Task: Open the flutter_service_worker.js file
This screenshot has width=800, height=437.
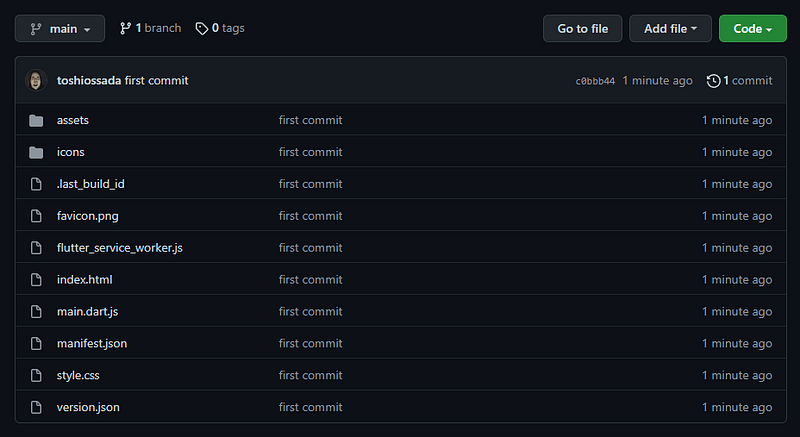Action: [x=119, y=248]
